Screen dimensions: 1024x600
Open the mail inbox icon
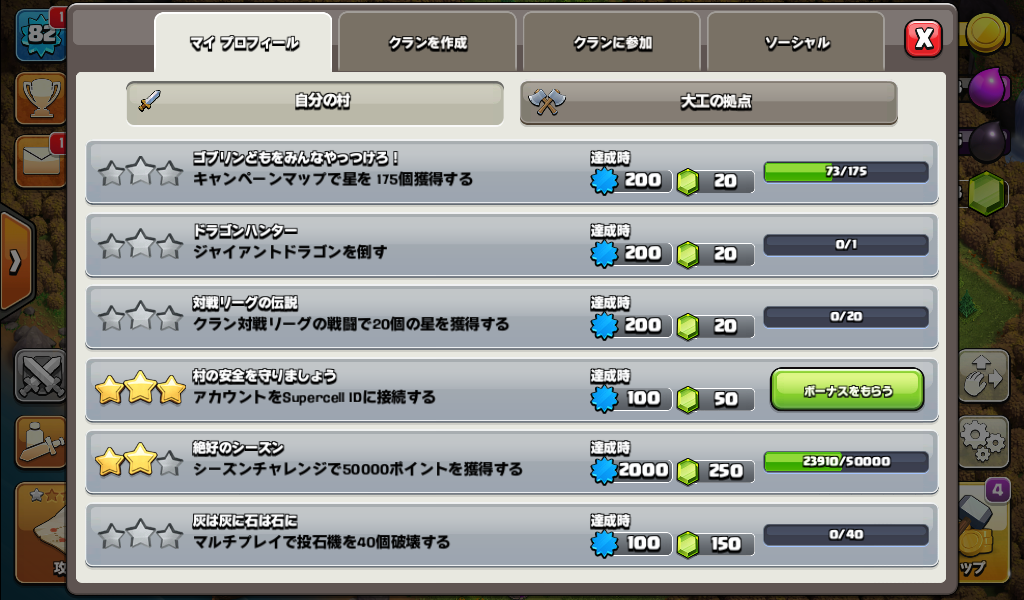pyautogui.click(x=40, y=161)
